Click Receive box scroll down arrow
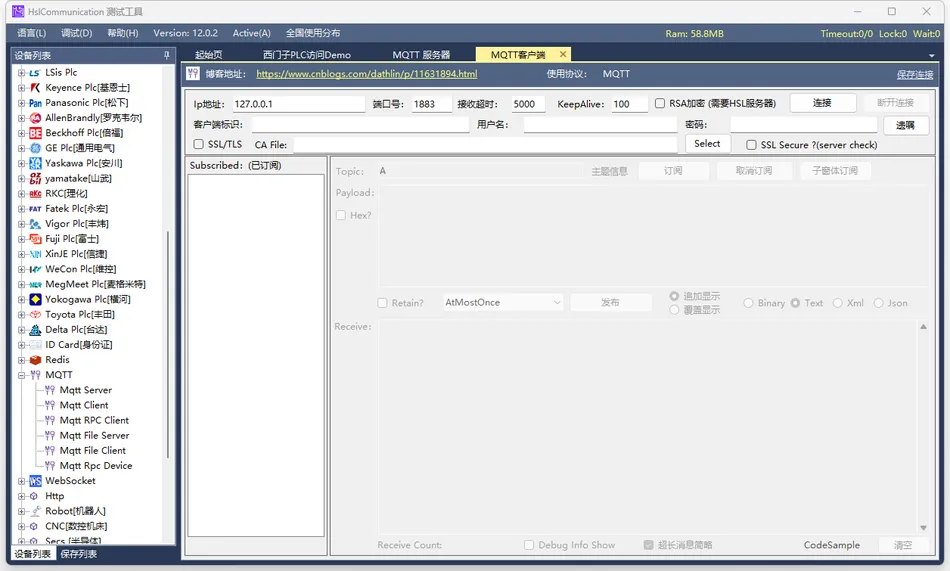Screen dimensions: 950x571 coord(923,528)
